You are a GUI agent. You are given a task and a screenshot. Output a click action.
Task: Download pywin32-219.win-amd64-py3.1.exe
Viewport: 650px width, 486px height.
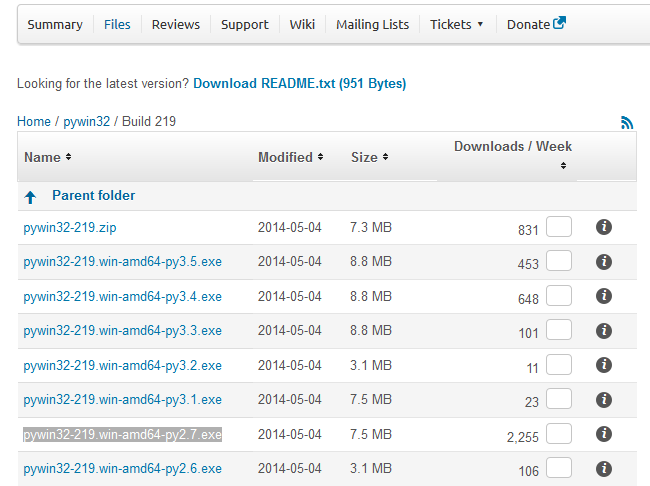122,399
